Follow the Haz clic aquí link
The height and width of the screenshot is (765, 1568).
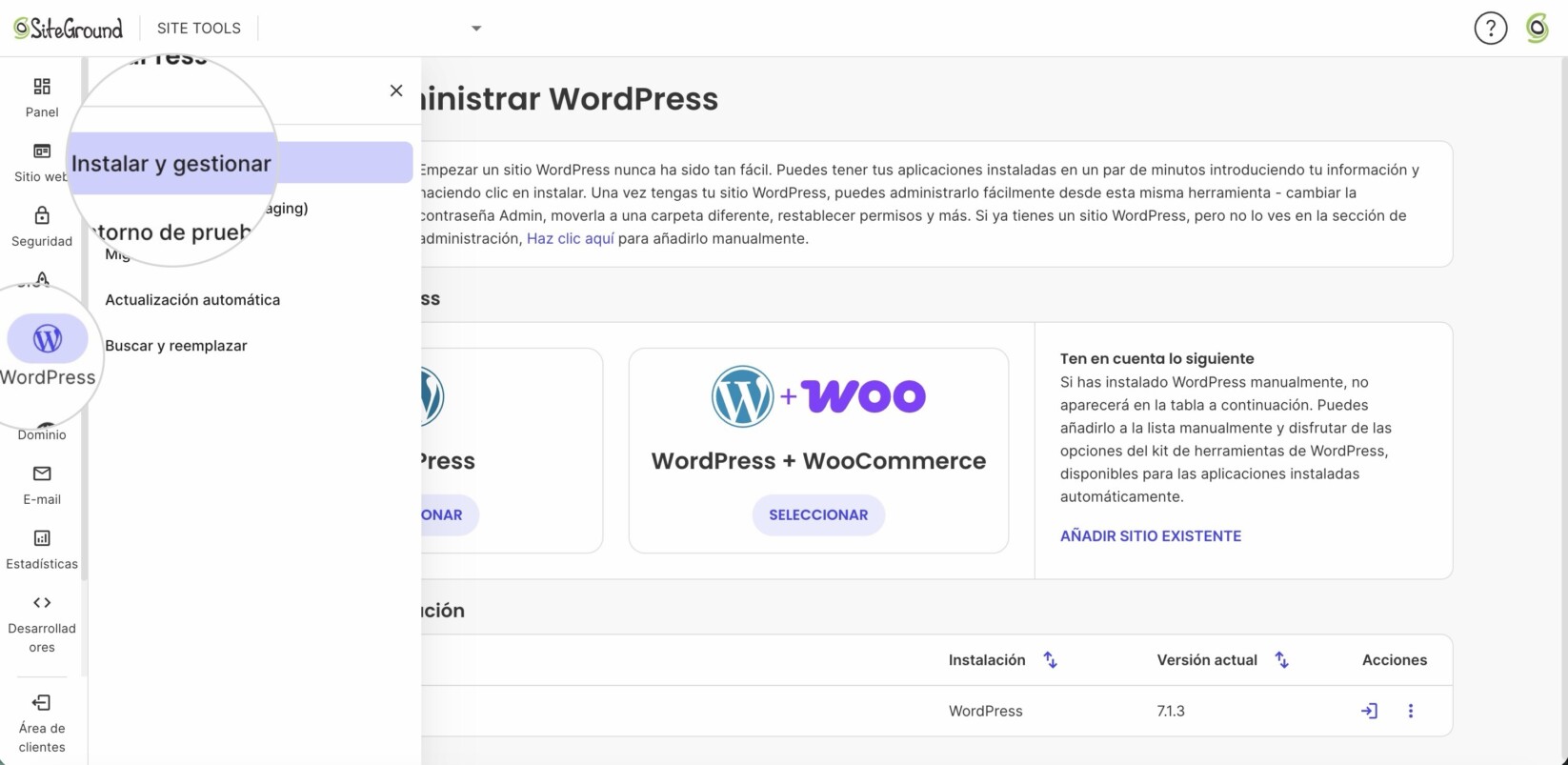pyautogui.click(x=571, y=238)
